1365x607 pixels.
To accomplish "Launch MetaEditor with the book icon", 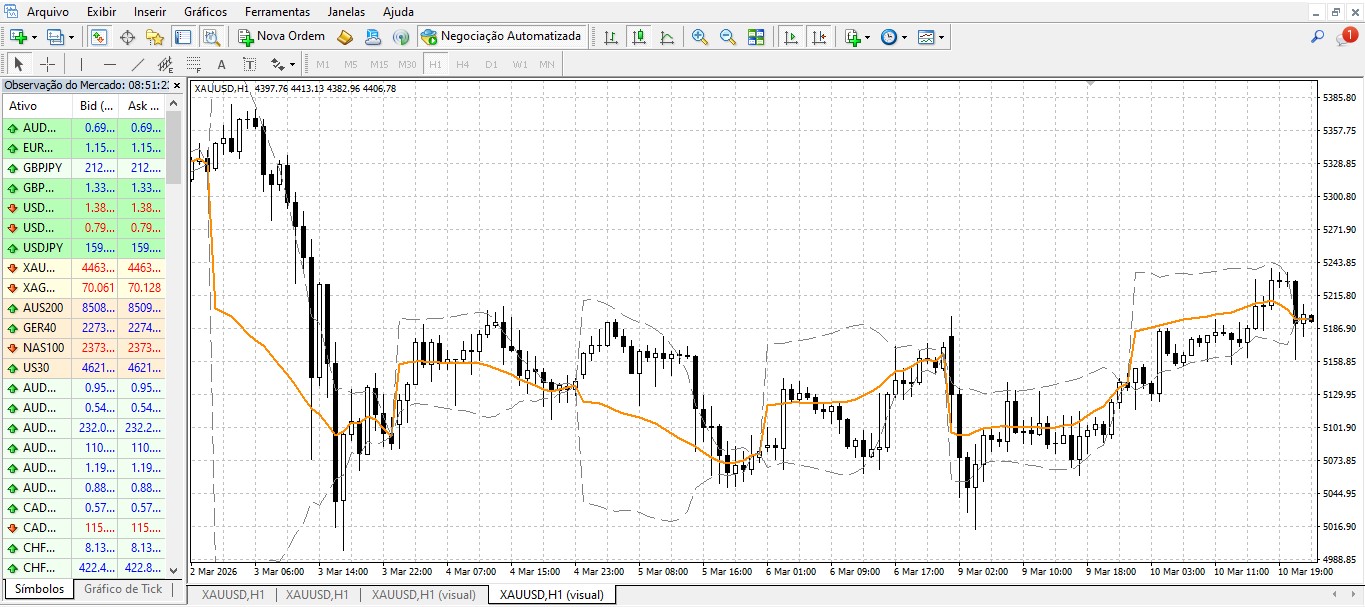I will (345, 37).
